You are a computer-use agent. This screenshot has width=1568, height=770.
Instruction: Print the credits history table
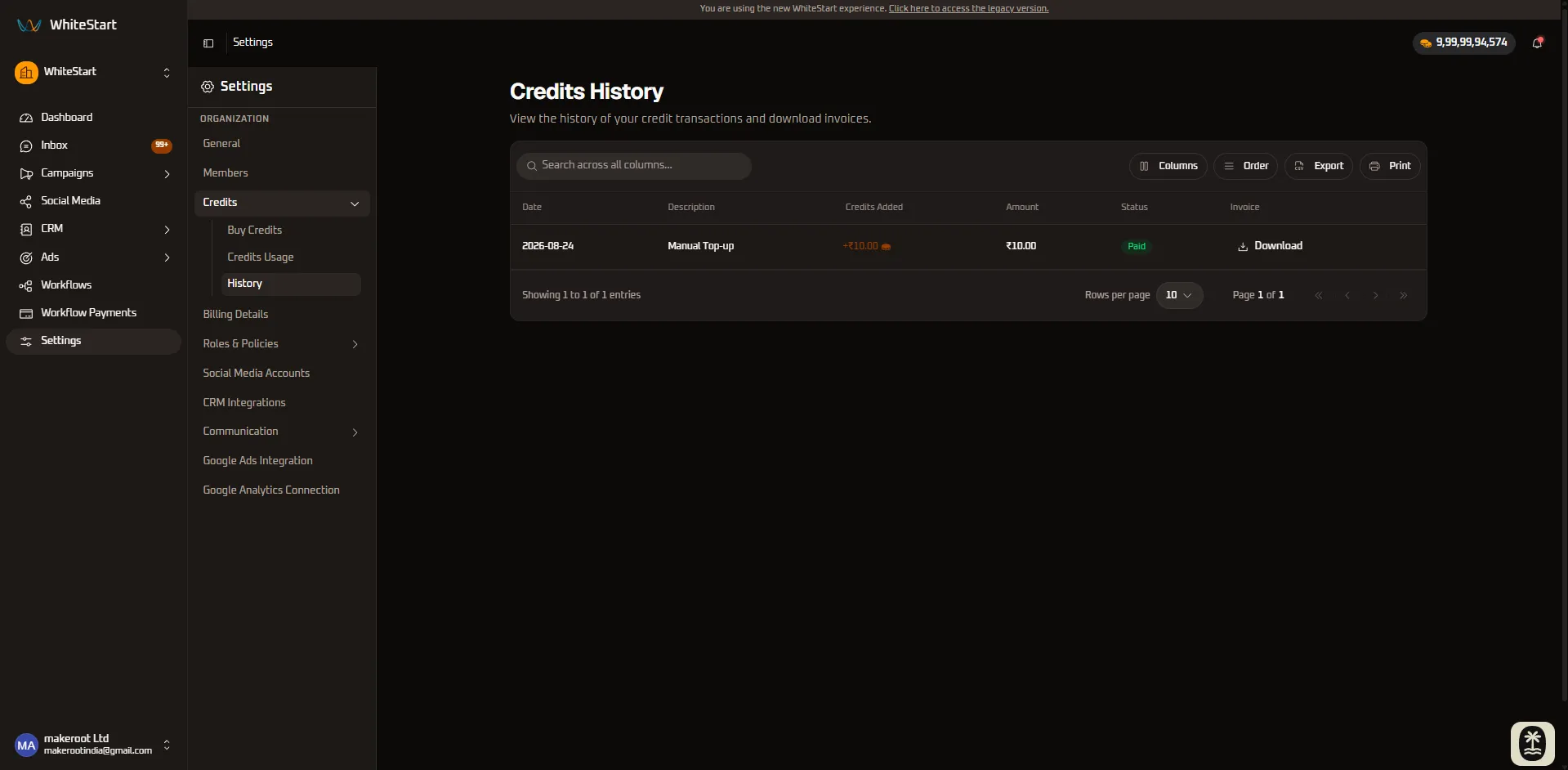(1390, 166)
